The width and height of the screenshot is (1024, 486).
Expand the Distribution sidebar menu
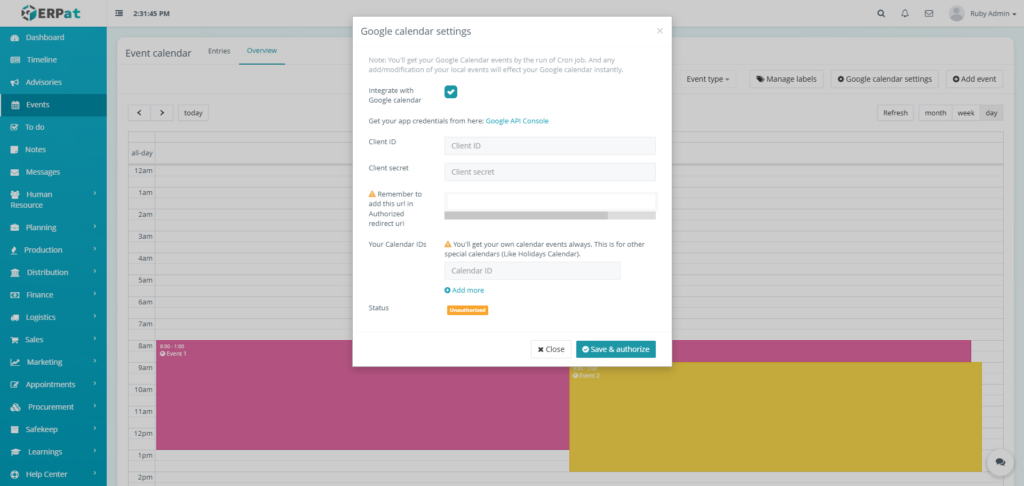click(53, 272)
